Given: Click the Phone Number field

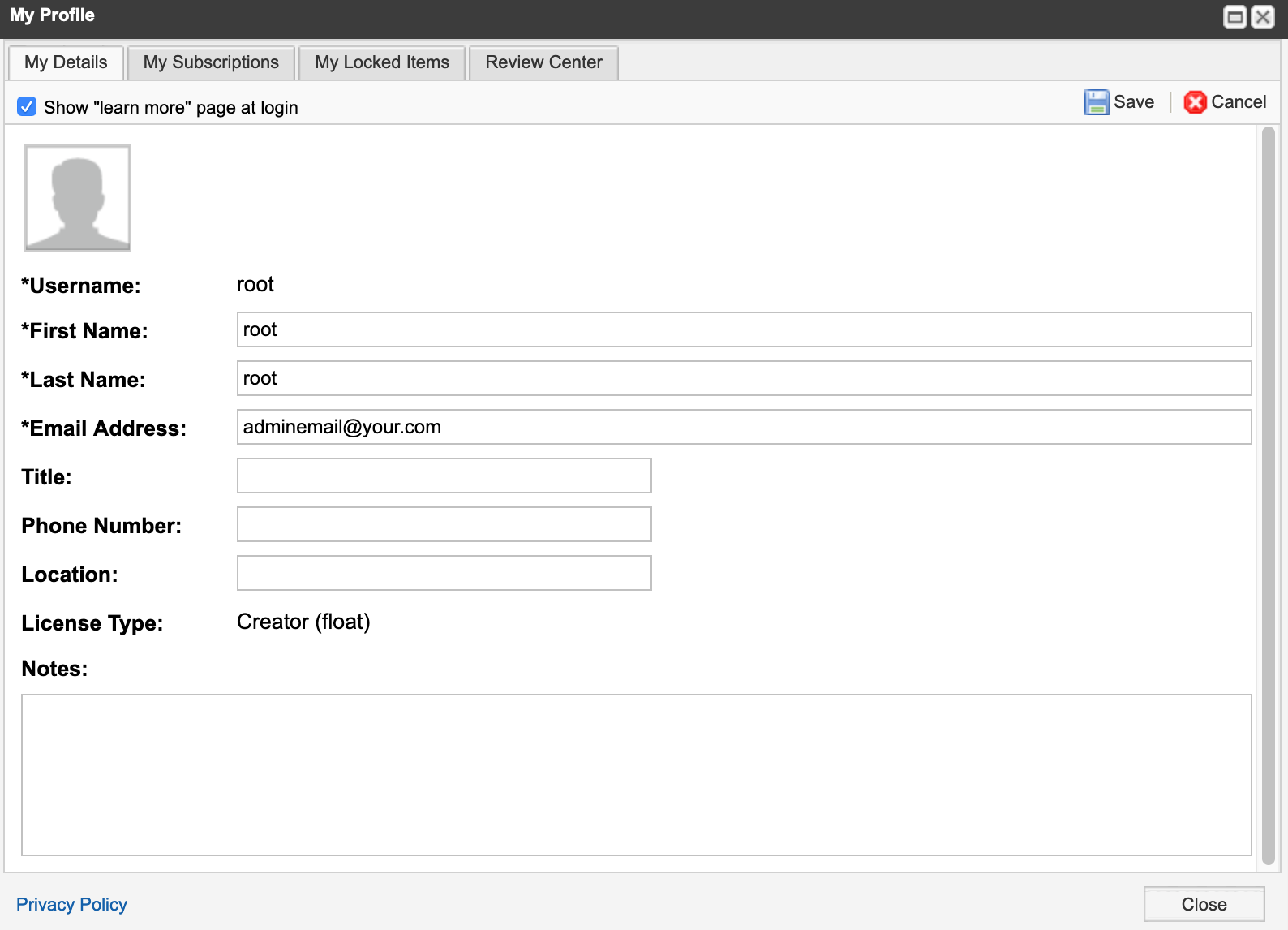Looking at the screenshot, I should 444,524.
